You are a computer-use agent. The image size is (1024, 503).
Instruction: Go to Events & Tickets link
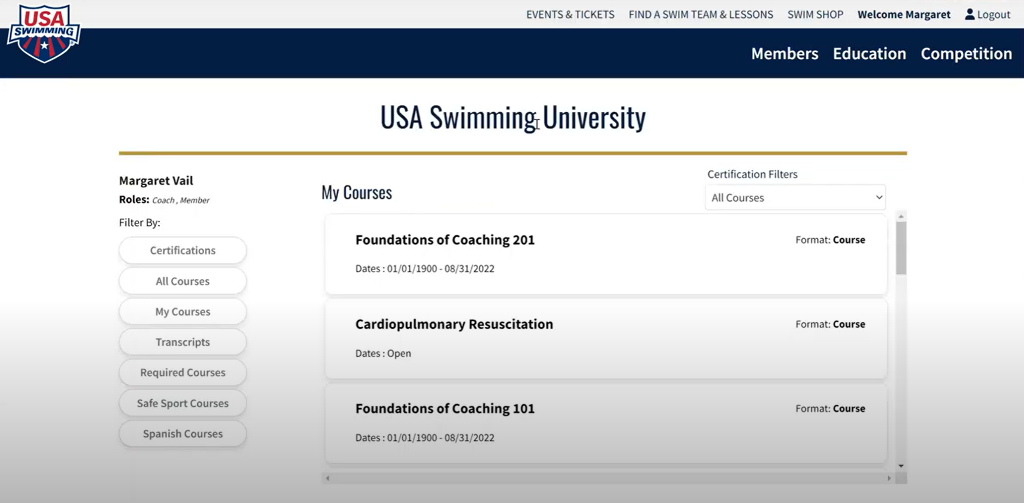click(570, 15)
